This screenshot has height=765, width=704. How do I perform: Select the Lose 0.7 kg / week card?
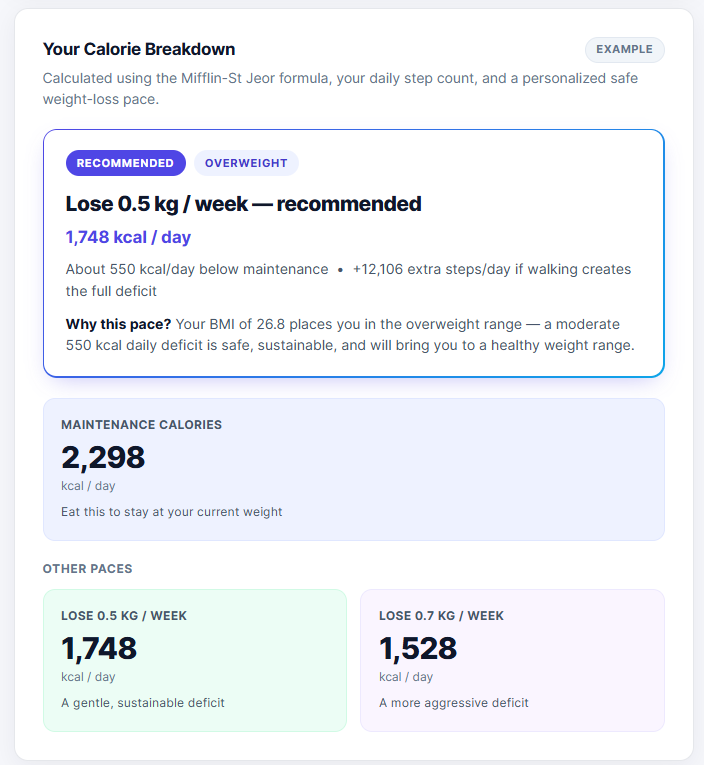coord(512,661)
